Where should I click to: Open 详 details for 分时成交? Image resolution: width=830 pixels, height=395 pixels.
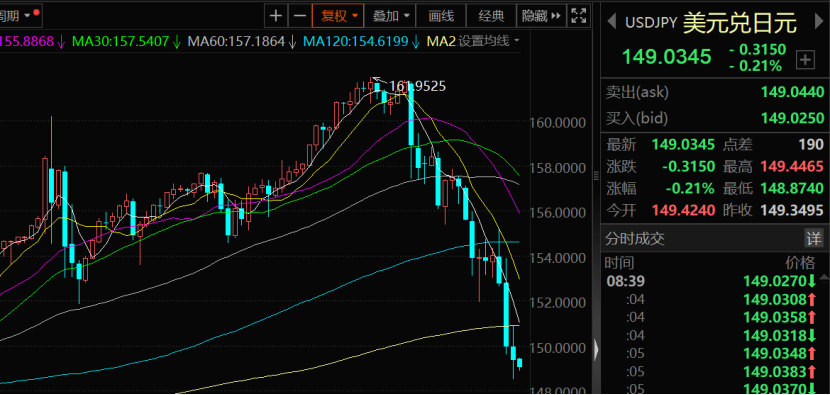(x=814, y=239)
